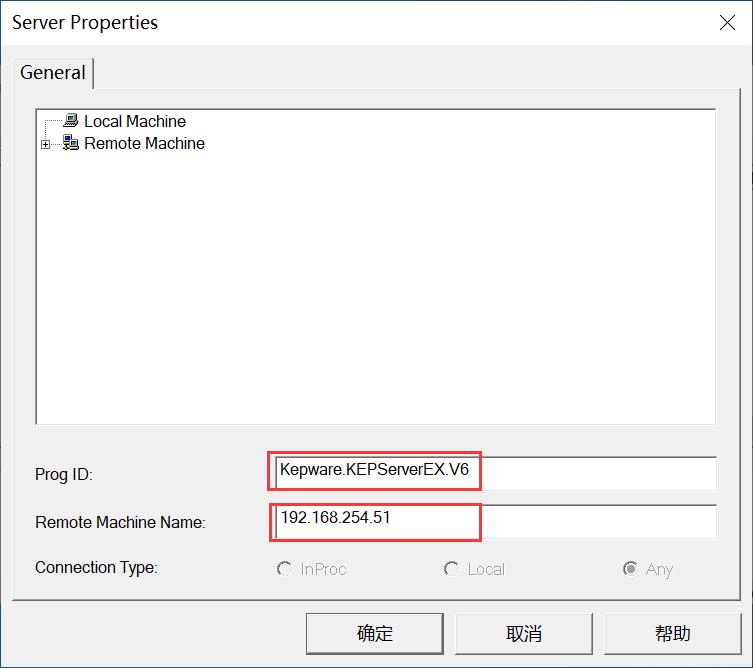Select the Local connection type radio
Screen dimensions: 753x668
(x=451, y=569)
